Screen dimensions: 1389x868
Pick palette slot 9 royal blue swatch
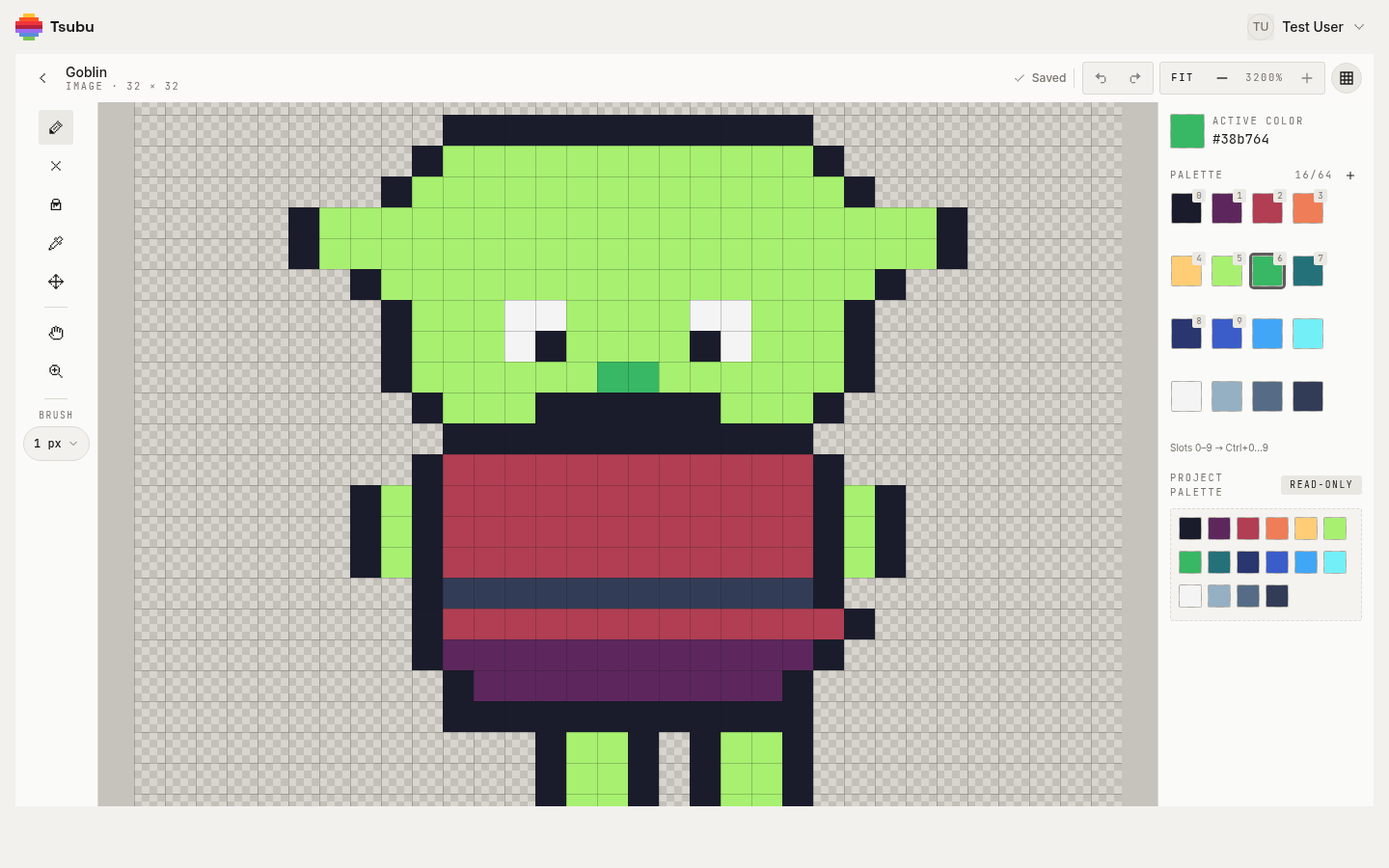1227,334
